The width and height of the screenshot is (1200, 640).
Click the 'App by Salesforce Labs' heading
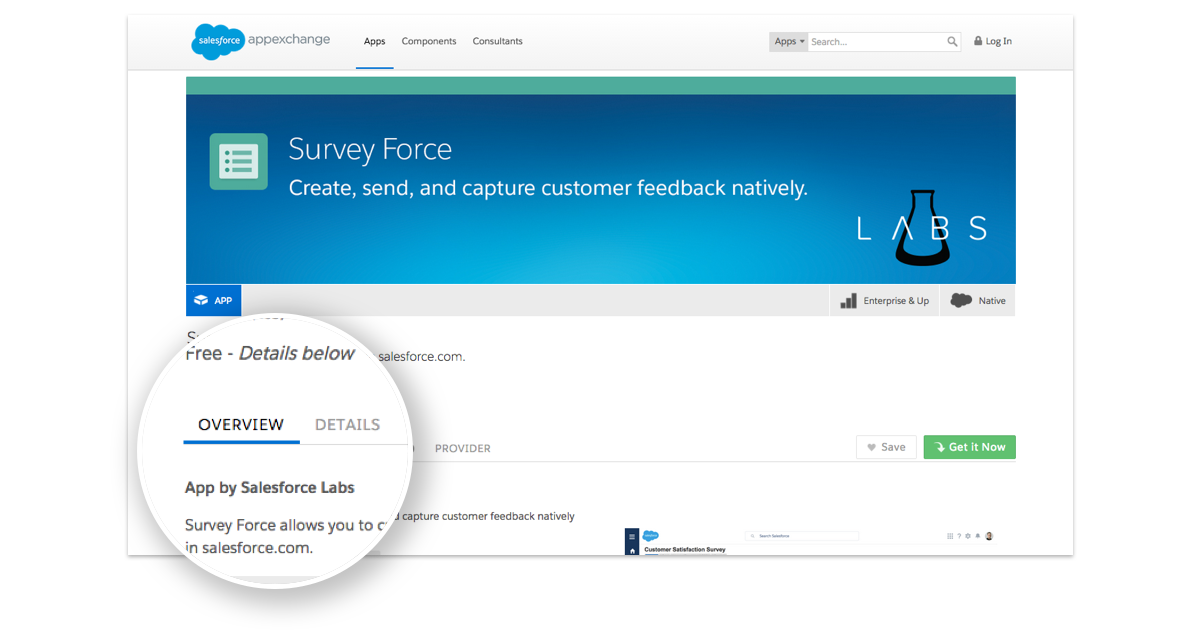point(270,488)
